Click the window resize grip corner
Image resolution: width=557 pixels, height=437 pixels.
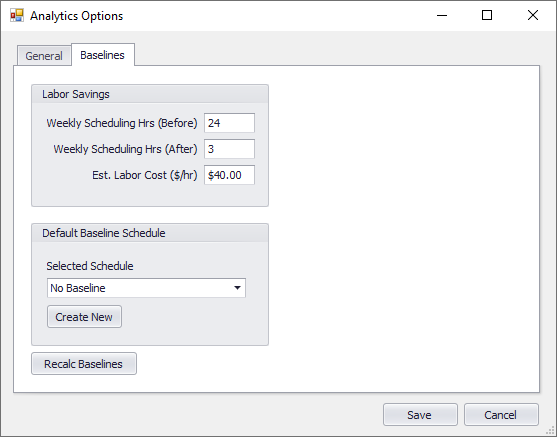pos(550,431)
